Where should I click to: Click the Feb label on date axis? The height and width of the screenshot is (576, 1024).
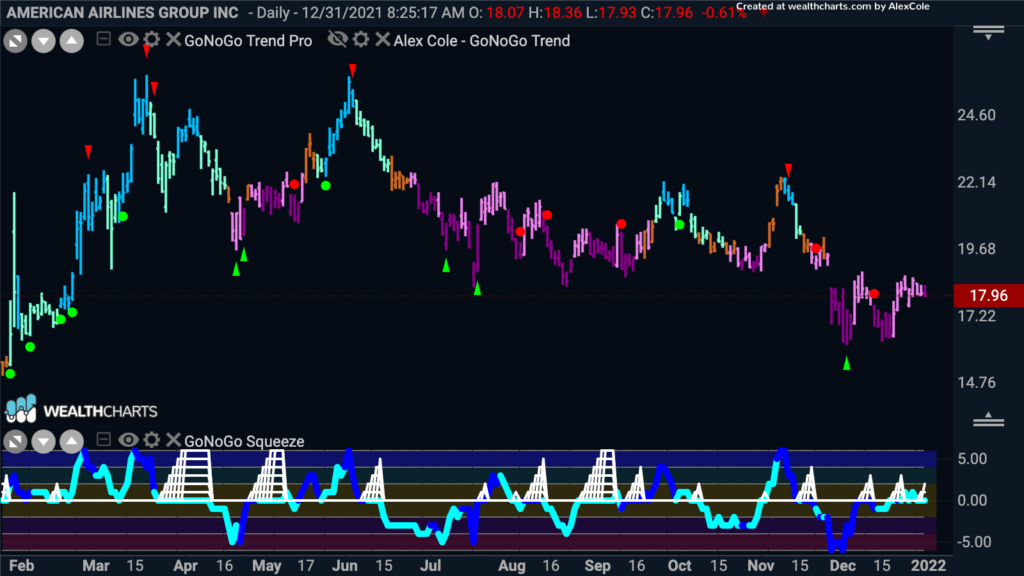tap(22, 566)
